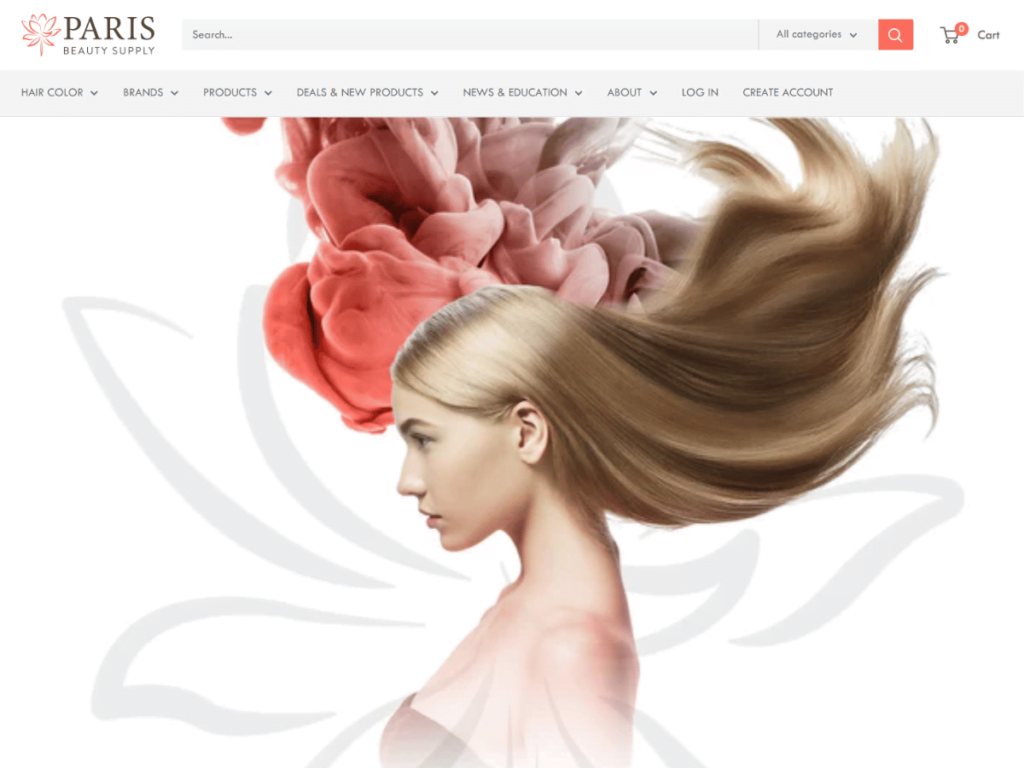Open the Cart text link

[x=988, y=35]
